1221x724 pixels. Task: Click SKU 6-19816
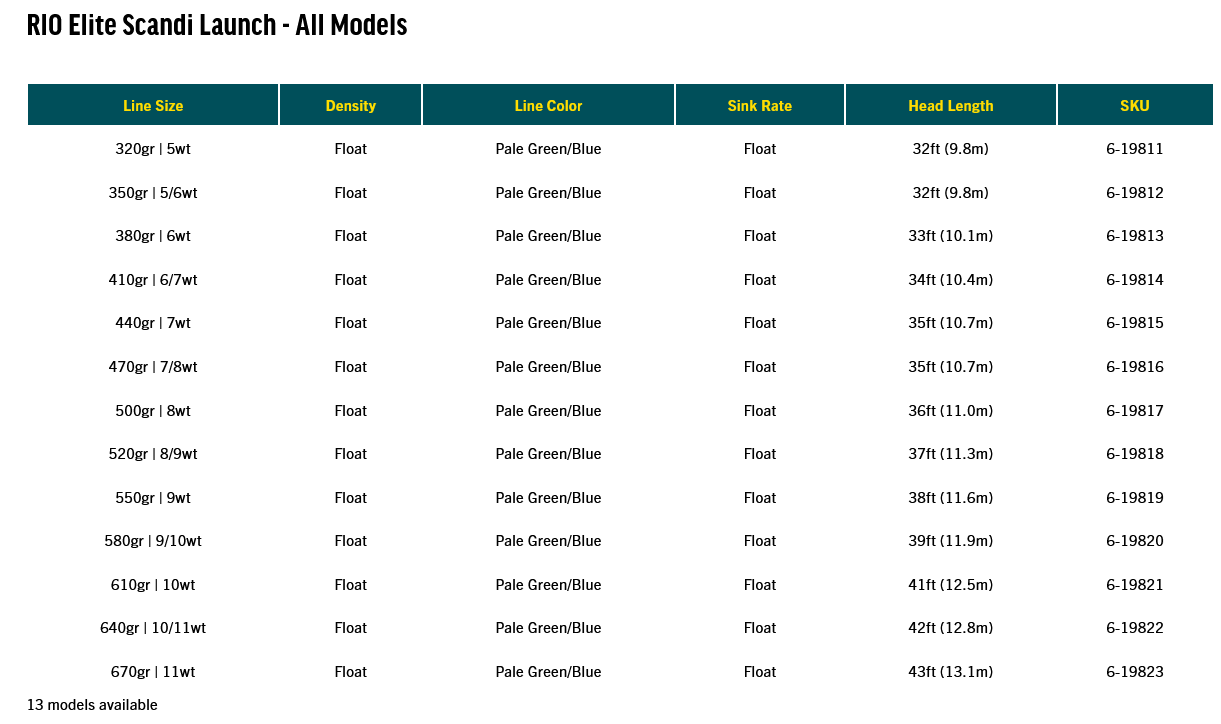click(1135, 367)
